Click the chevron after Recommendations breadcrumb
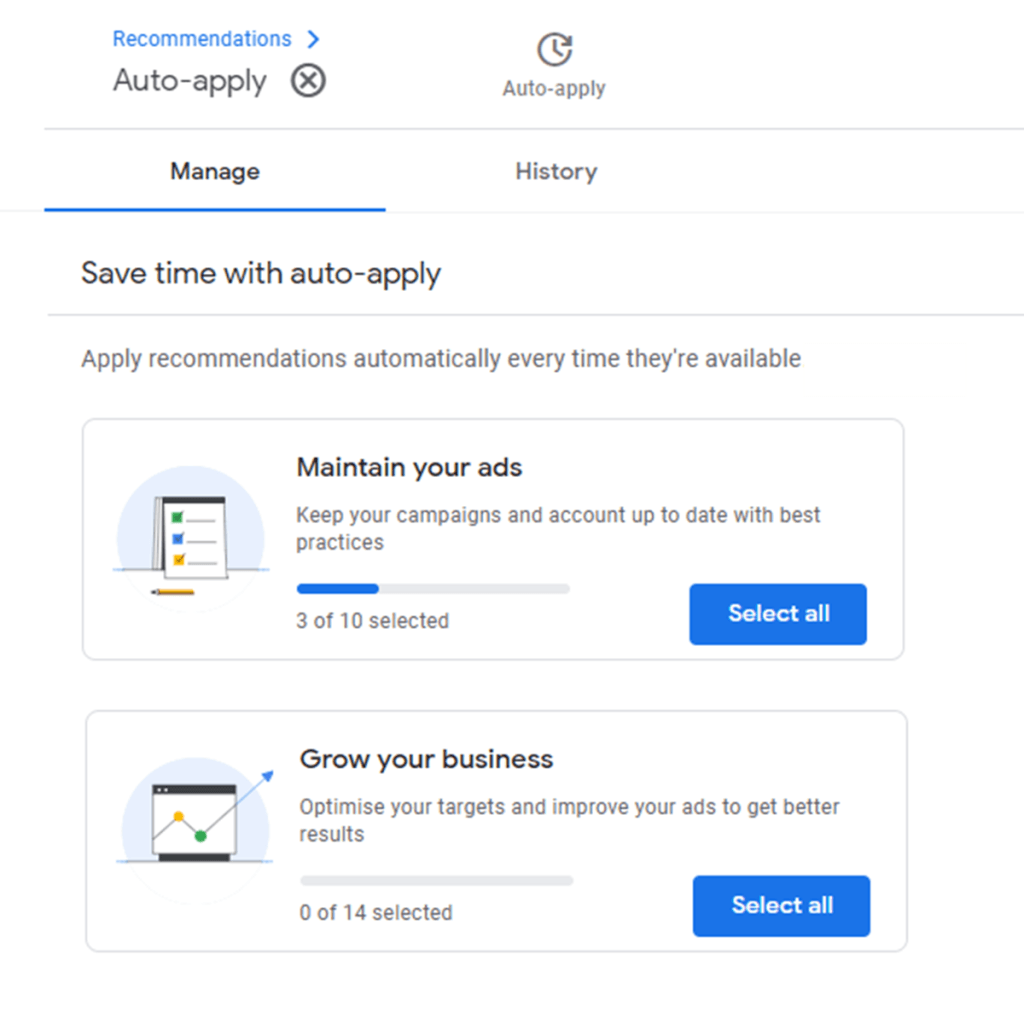Image resolution: width=1024 pixels, height=1024 pixels. pyautogui.click(x=313, y=38)
